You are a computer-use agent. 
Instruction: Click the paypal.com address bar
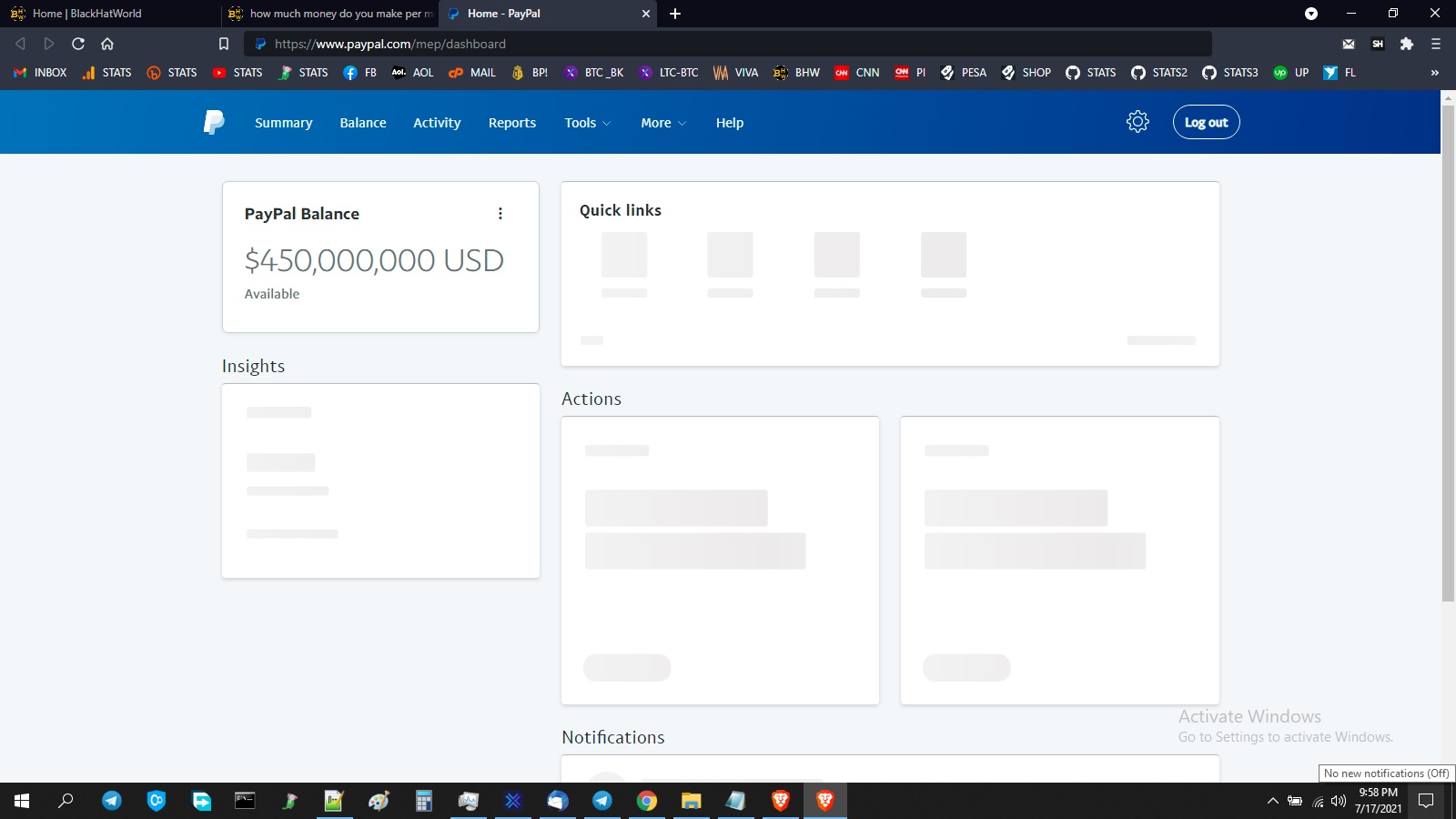click(x=728, y=44)
